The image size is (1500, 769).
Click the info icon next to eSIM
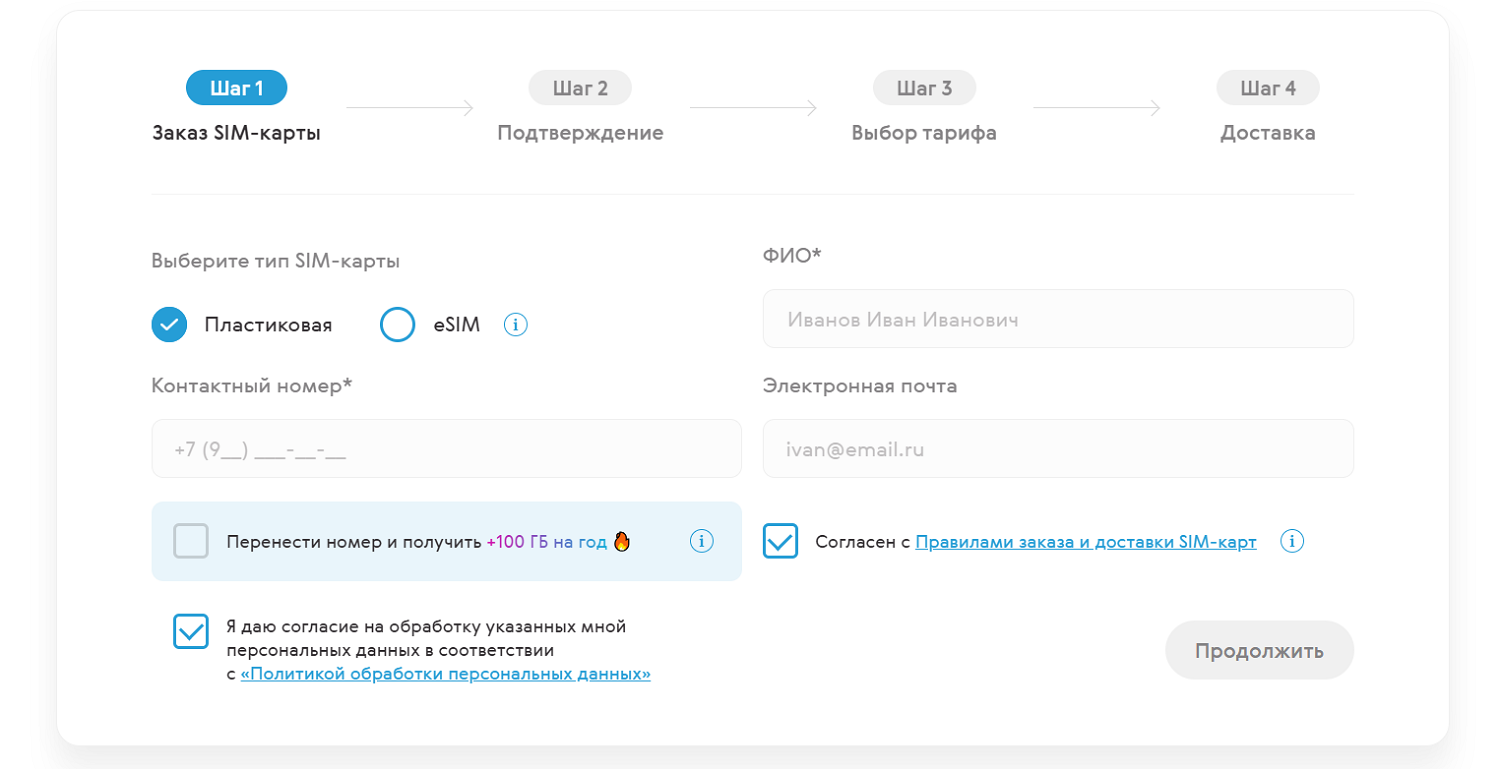pos(515,325)
